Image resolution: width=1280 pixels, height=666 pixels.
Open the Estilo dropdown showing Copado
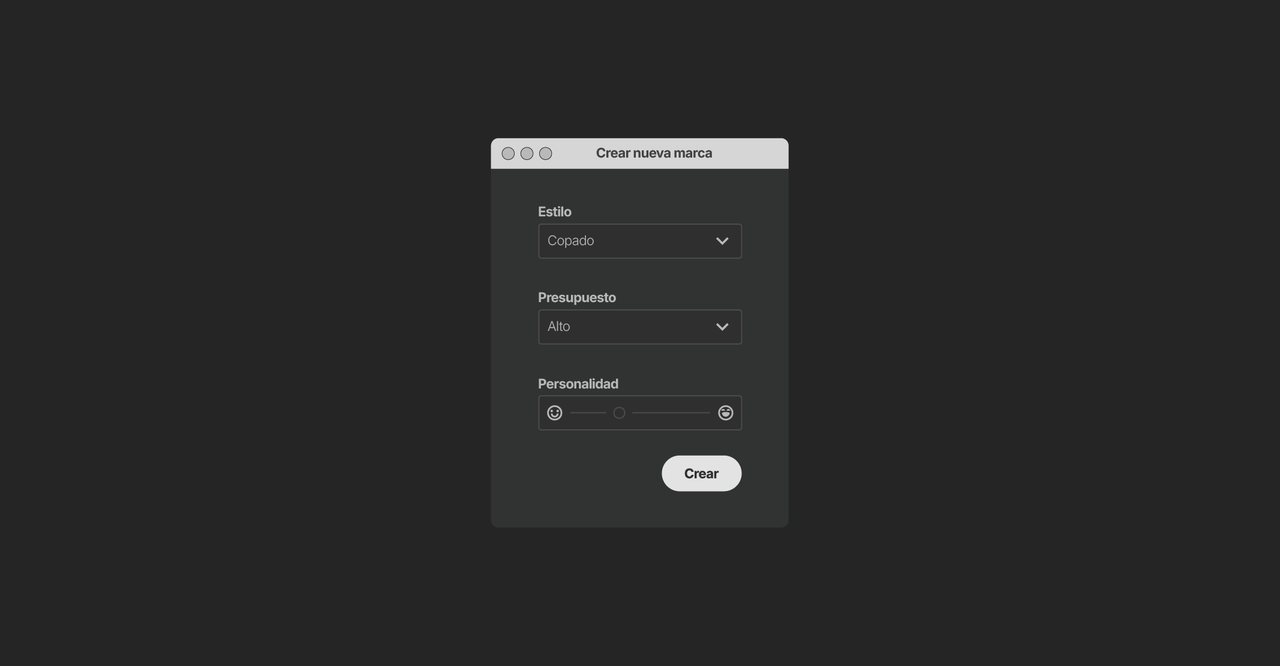(x=640, y=241)
